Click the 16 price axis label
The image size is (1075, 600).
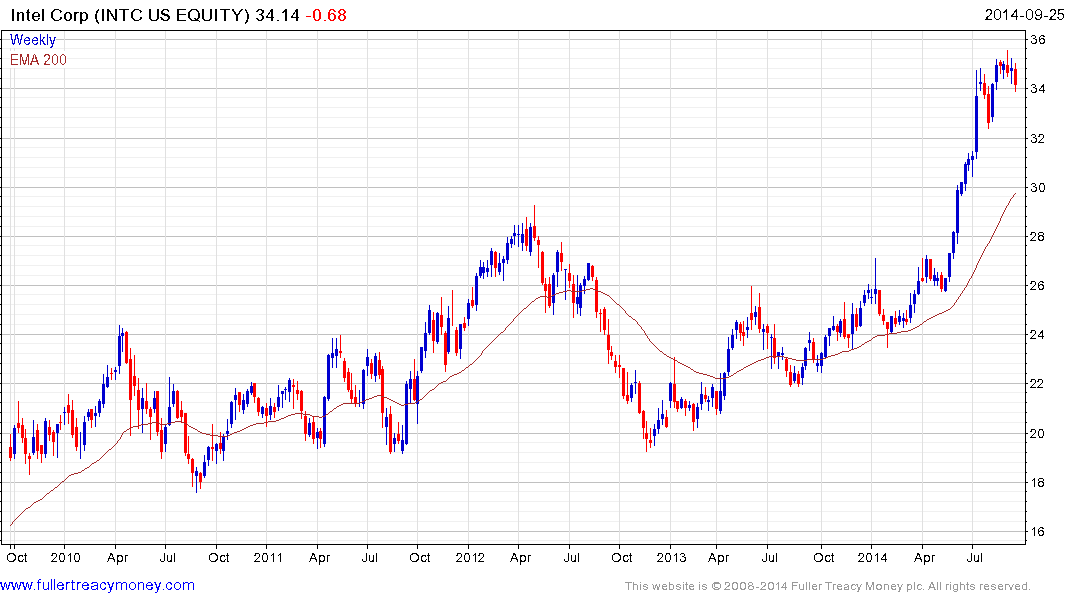pos(1038,531)
